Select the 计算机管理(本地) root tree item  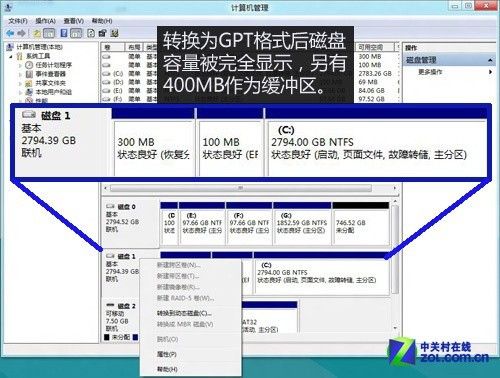(39, 47)
